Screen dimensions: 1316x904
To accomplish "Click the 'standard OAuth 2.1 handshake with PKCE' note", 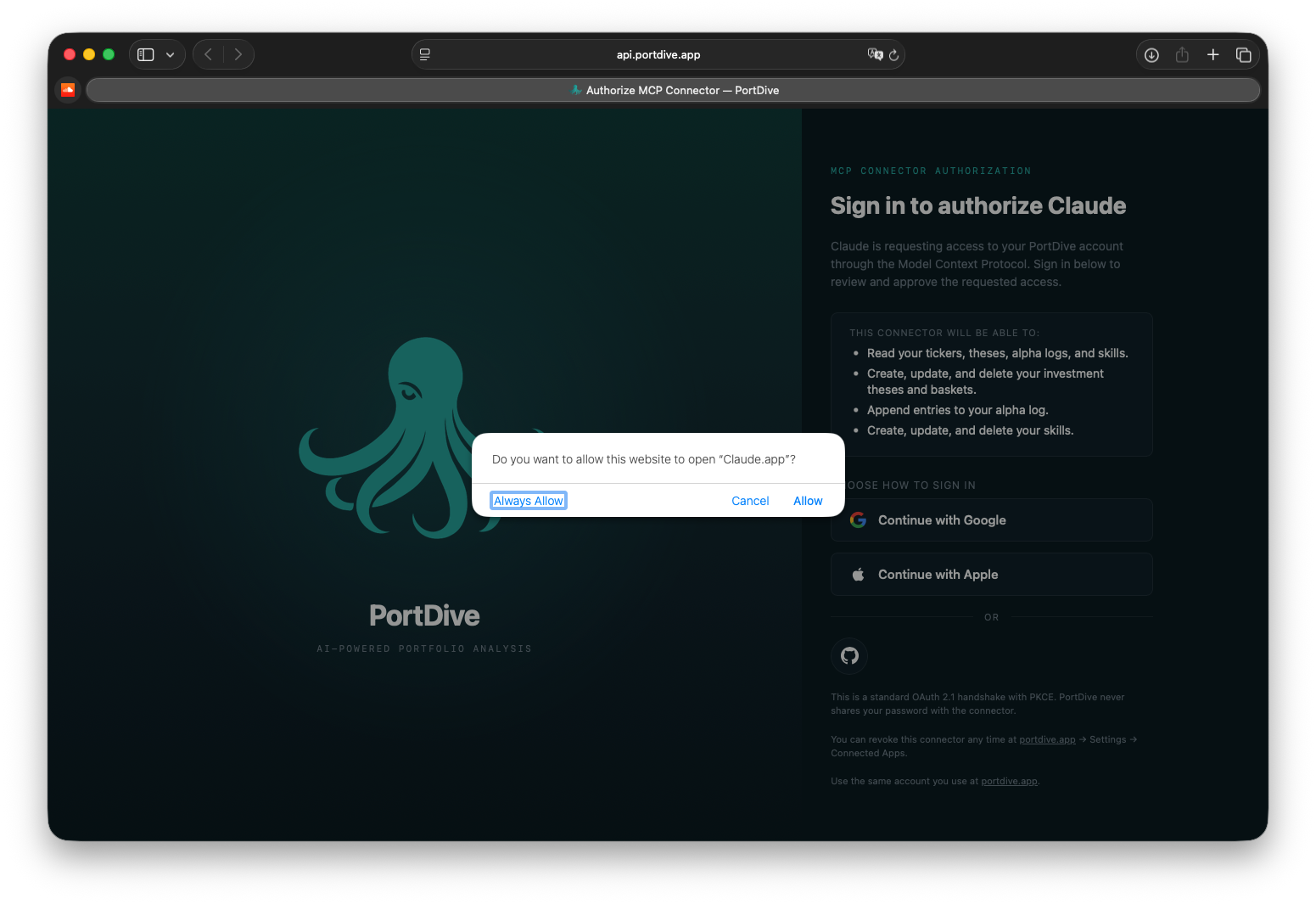I will (977, 704).
